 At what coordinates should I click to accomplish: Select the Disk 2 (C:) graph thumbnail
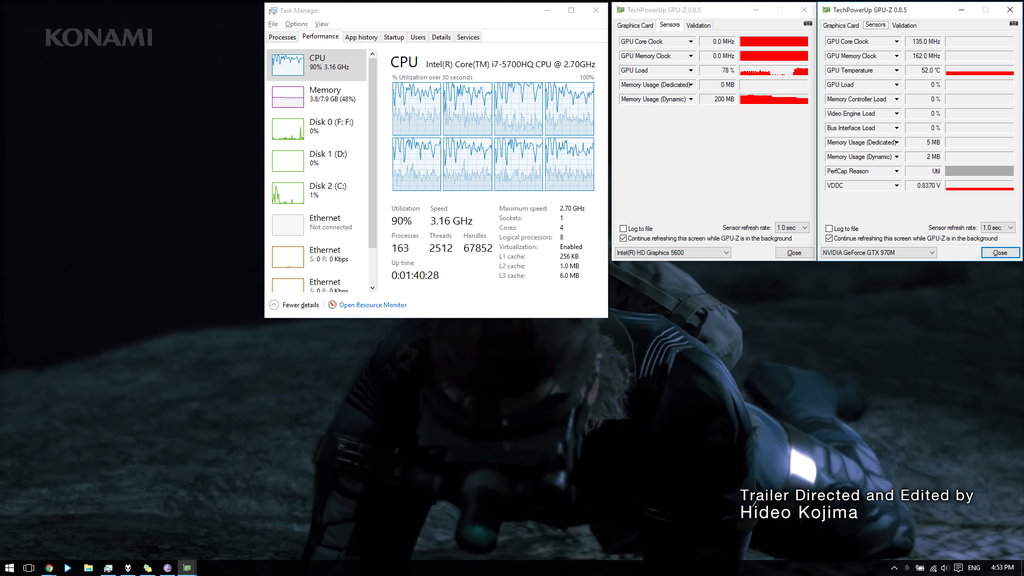pyautogui.click(x=287, y=192)
